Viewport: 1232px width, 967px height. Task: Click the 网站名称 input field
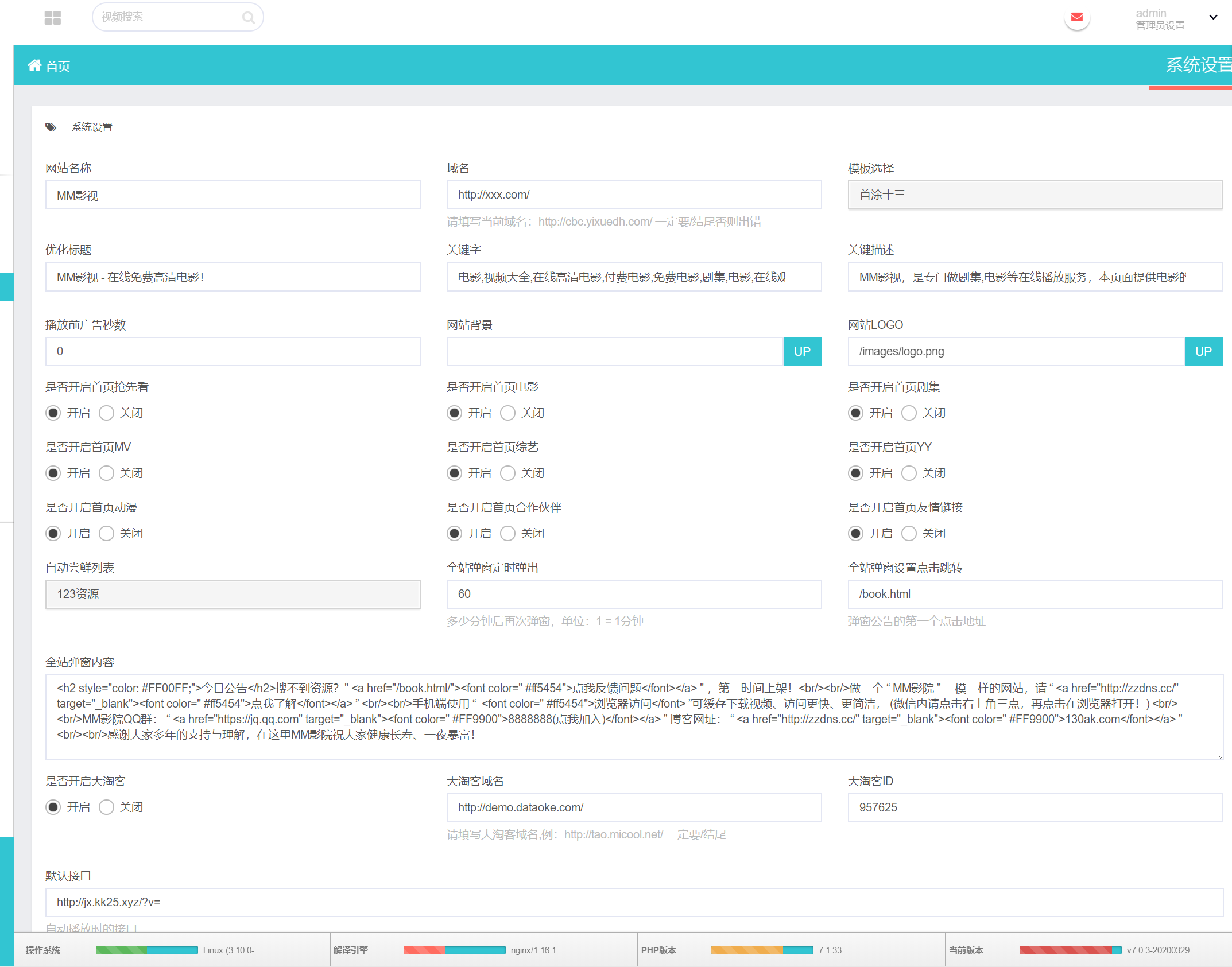[x=233, y=195]
